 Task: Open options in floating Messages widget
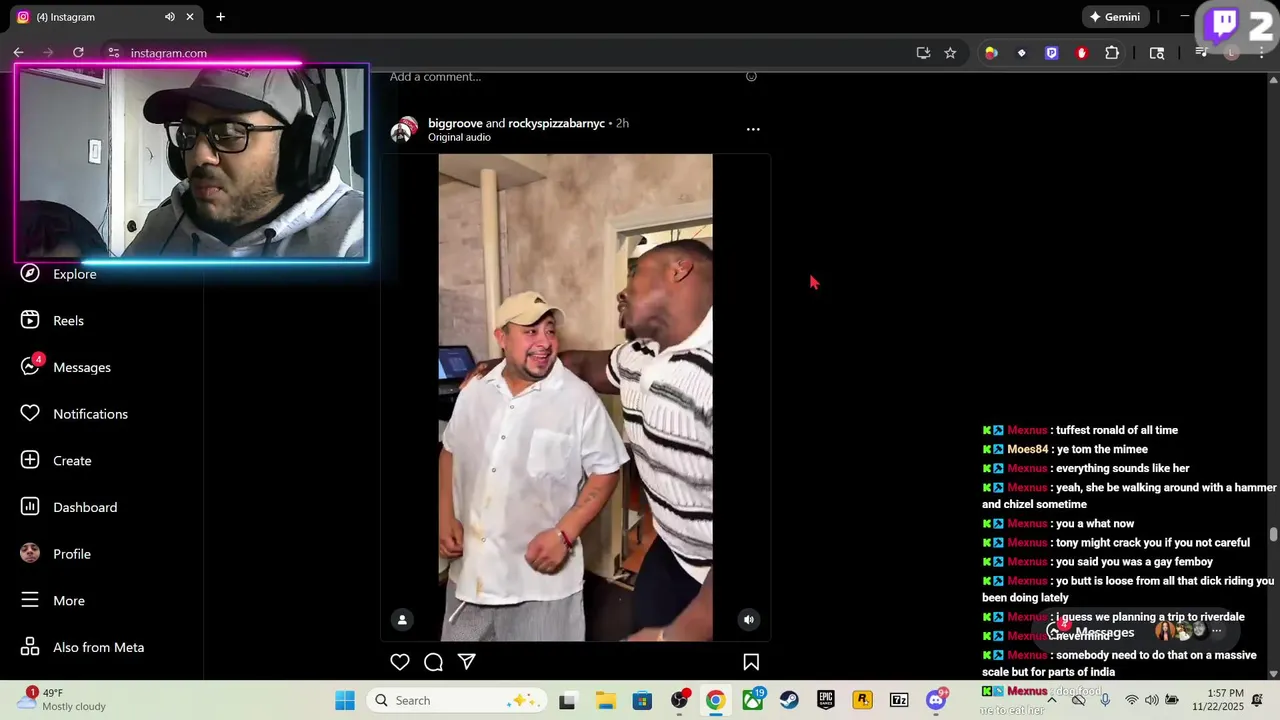point(1217,631)
